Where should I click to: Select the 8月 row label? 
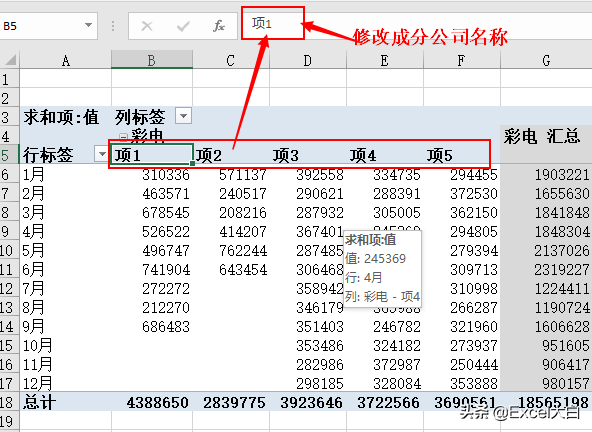(x=65, y=307)
